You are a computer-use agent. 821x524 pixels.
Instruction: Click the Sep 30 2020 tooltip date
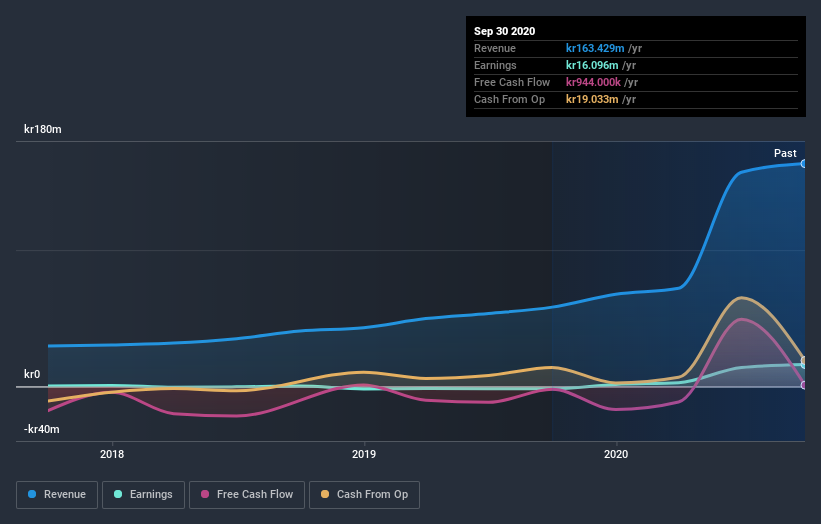pyautogui.click(x=504, y=31)
